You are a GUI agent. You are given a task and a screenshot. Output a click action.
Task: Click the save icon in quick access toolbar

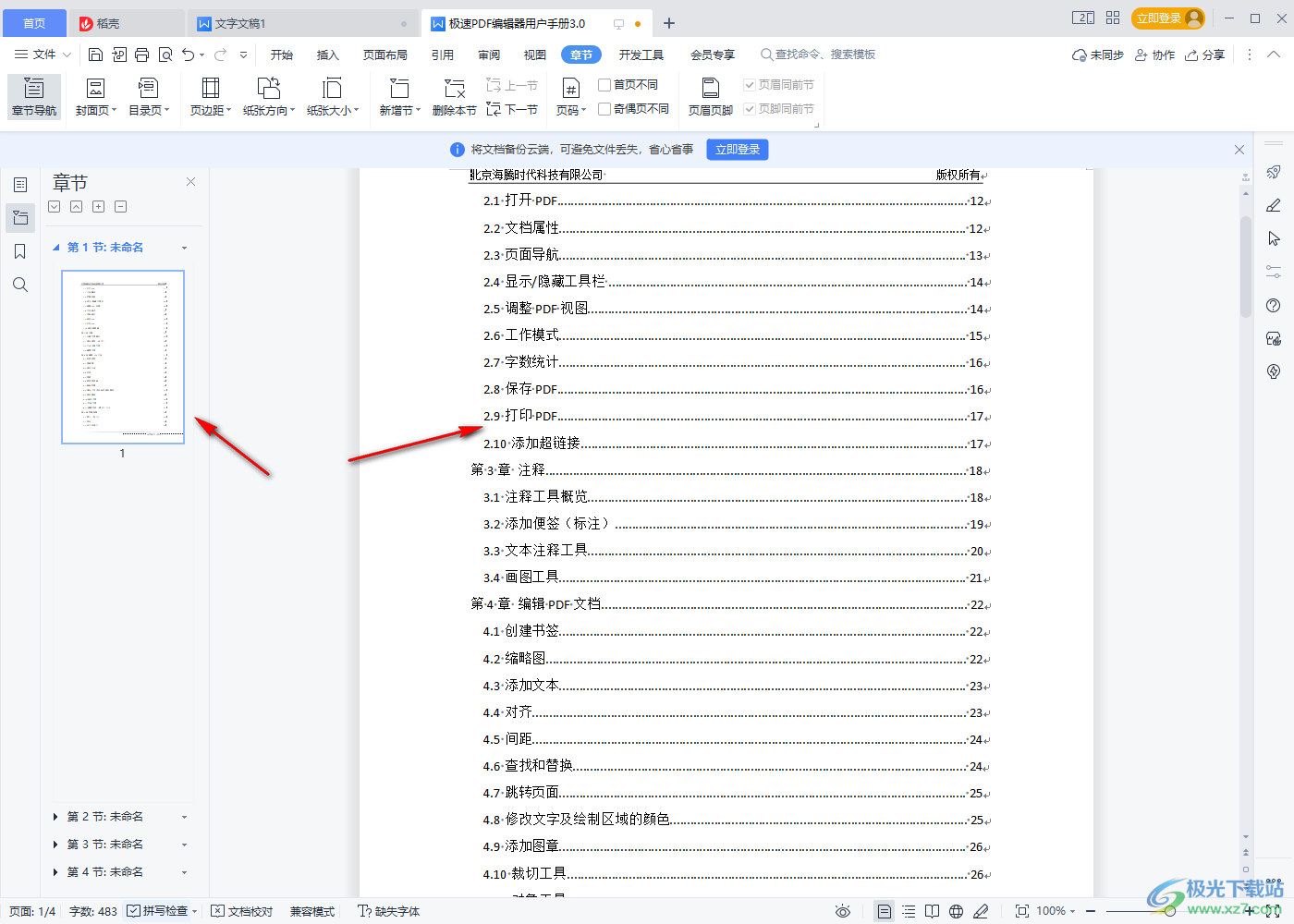[95, 55]
